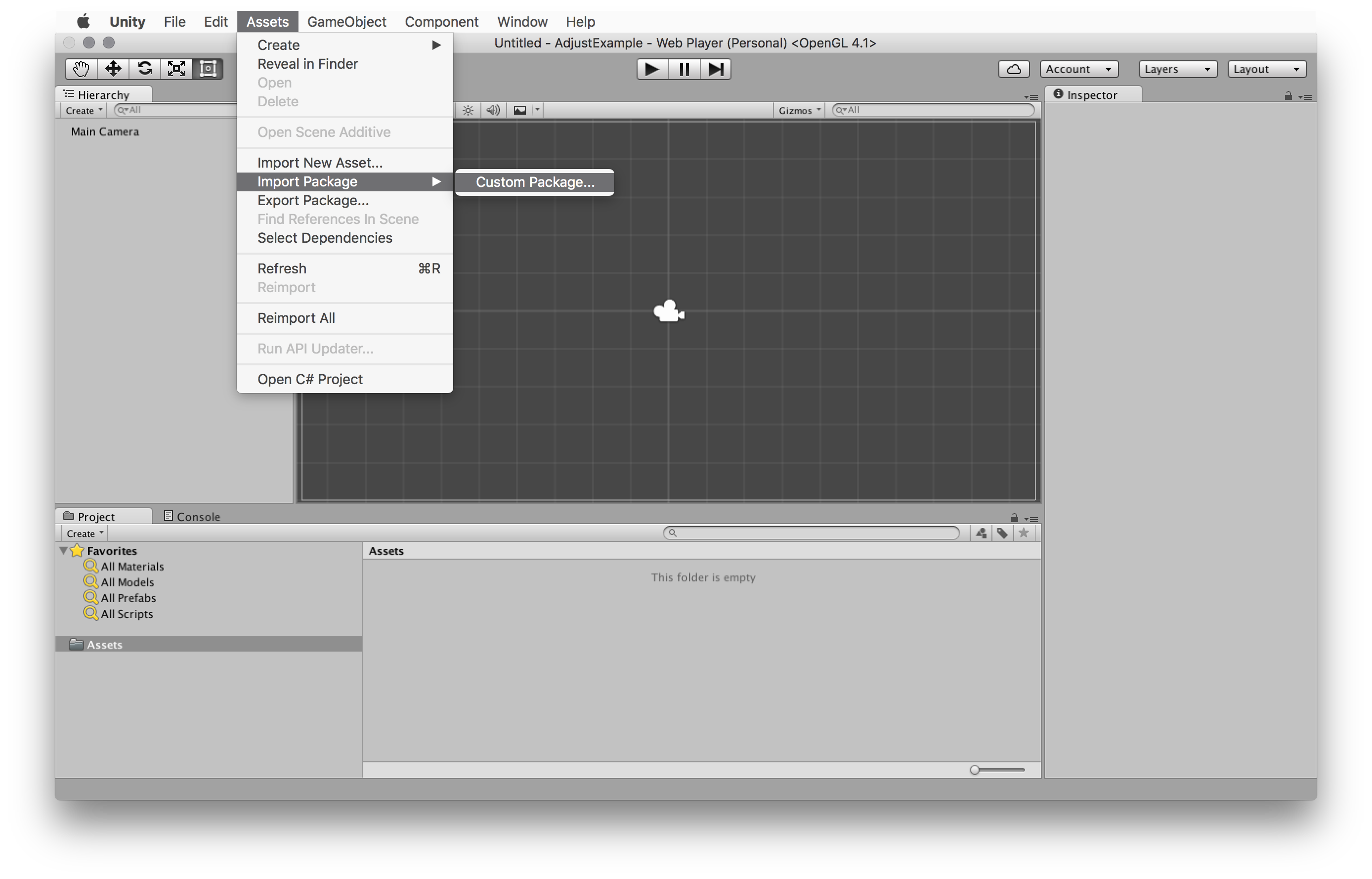Choose Custom Package... submenu item
This screenshot has width=1372, height=879.
535,182
